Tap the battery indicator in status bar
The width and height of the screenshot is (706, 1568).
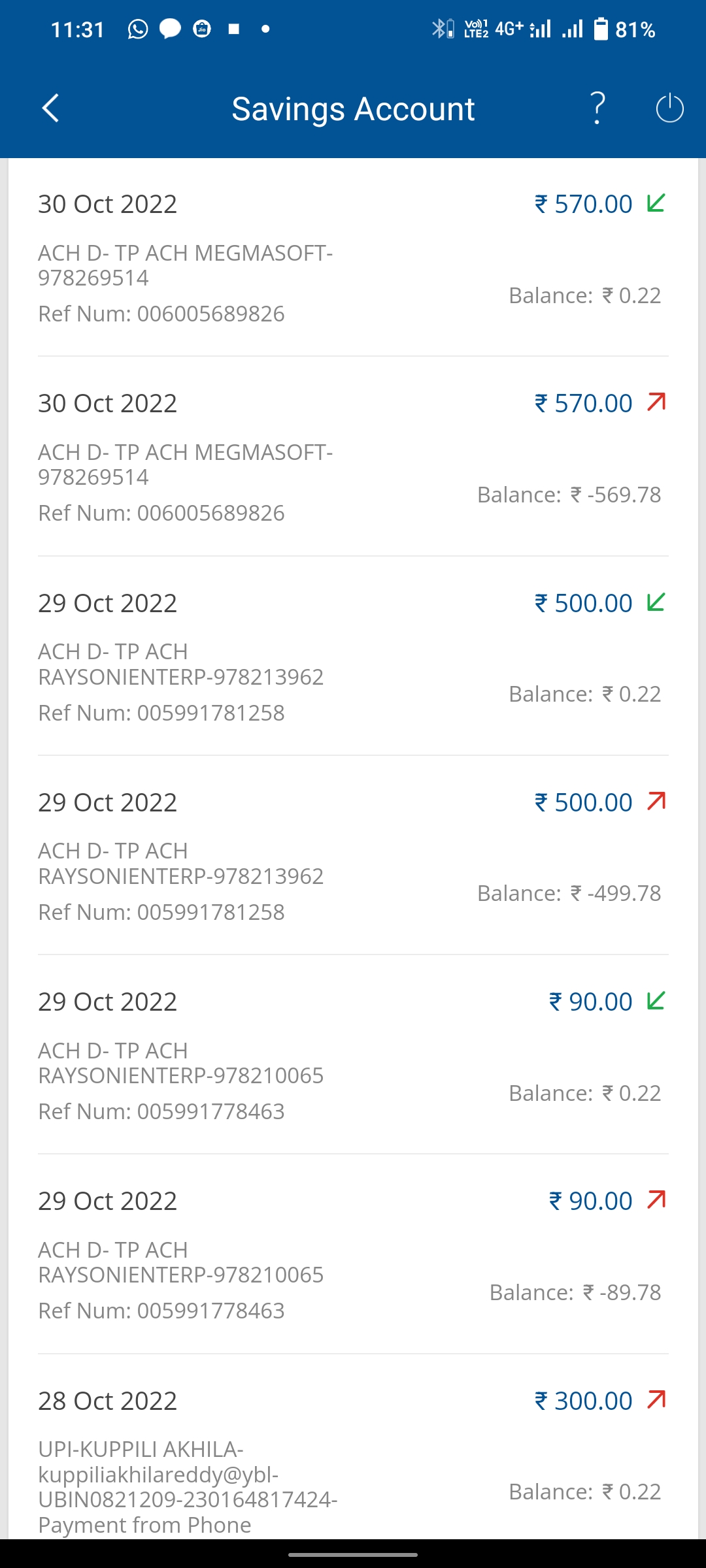click(601, 29)
